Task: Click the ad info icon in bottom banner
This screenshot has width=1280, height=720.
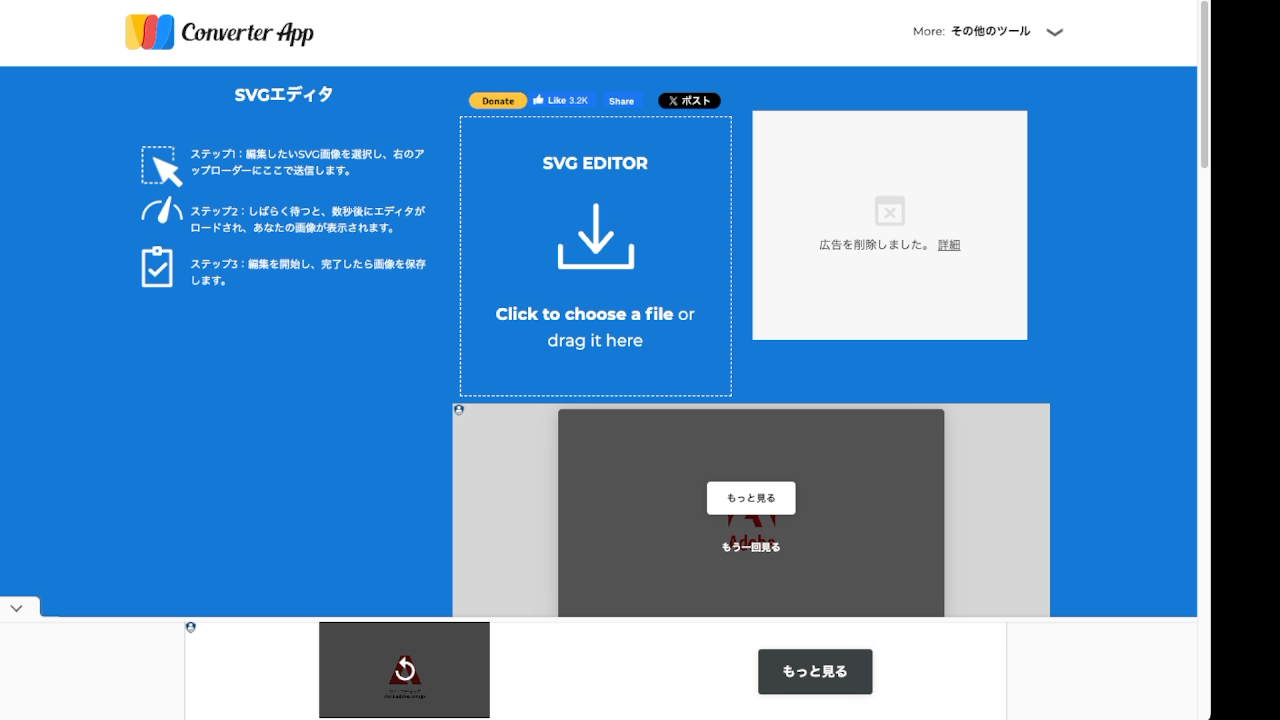Action: pyautogui.click(x=191, y=628)
